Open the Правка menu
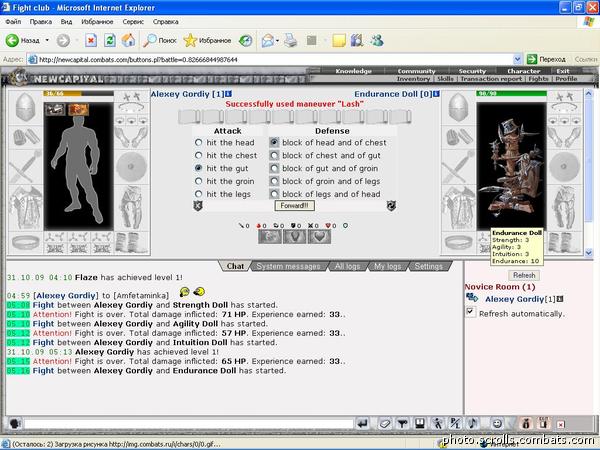The width and height of the screenshot is (600, 450). click(41, 22)
